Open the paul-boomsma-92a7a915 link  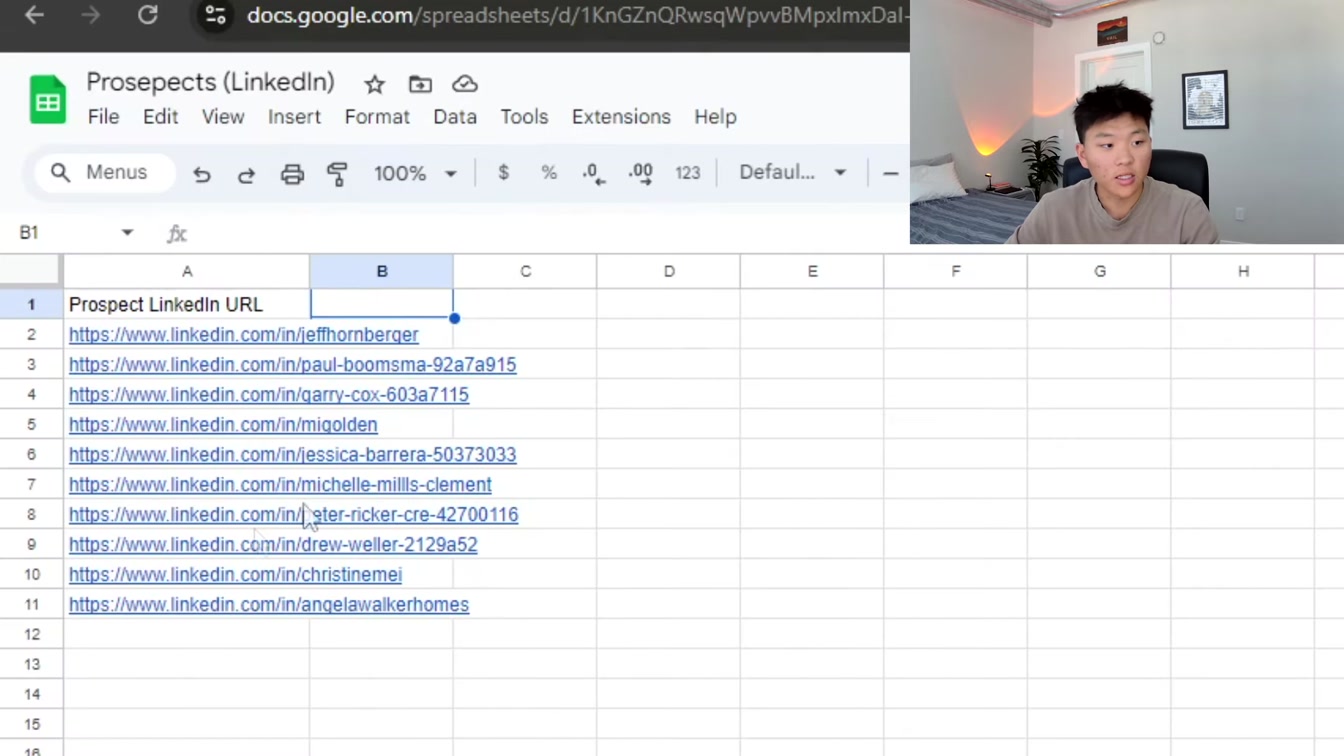292,364
